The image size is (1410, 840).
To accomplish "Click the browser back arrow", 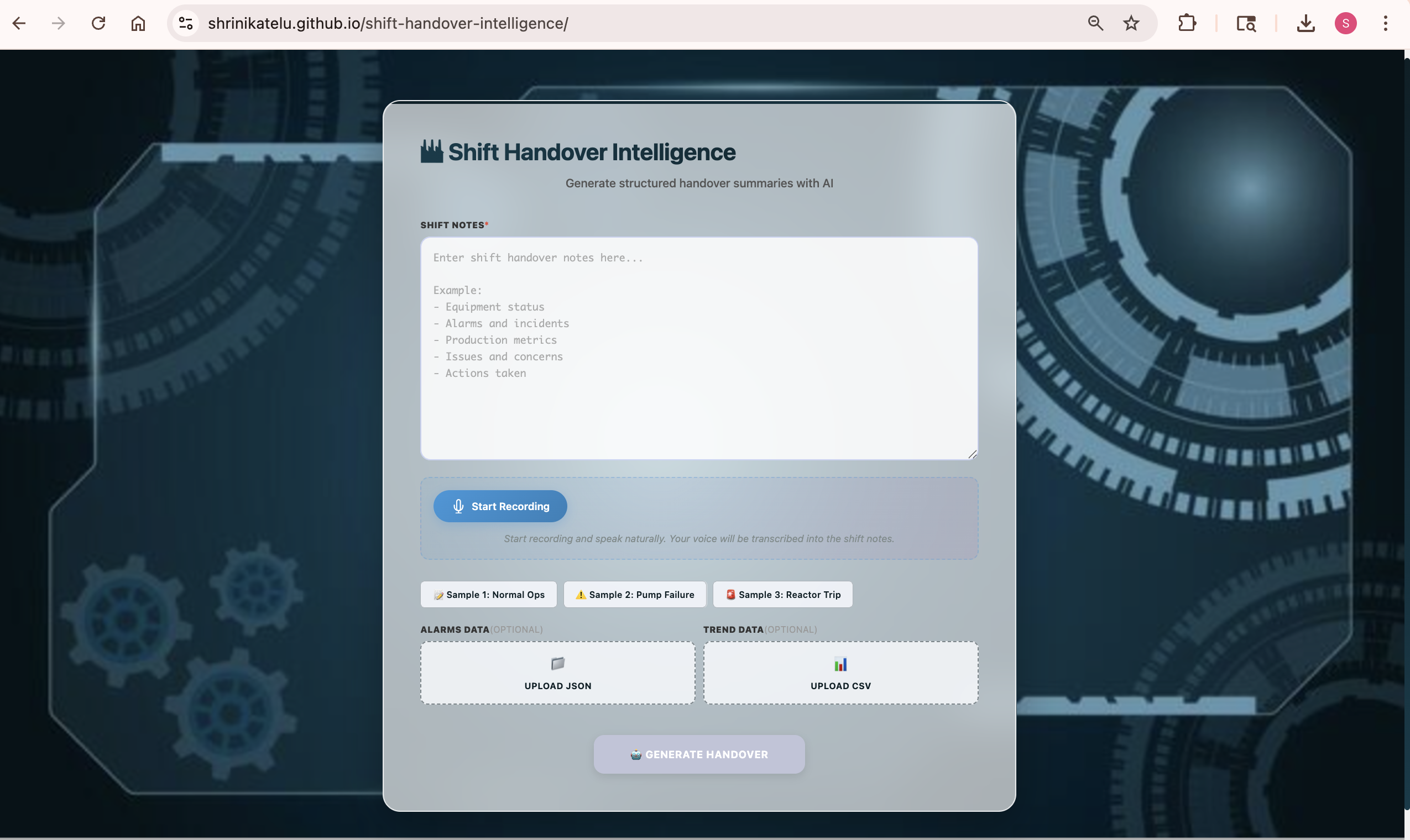I will pos(19,23).
